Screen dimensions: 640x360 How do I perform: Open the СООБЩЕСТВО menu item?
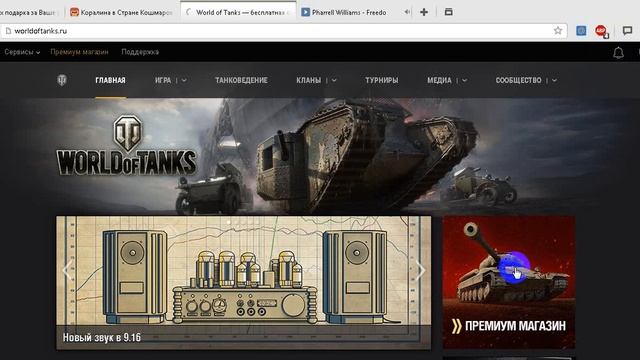(518, 80)
